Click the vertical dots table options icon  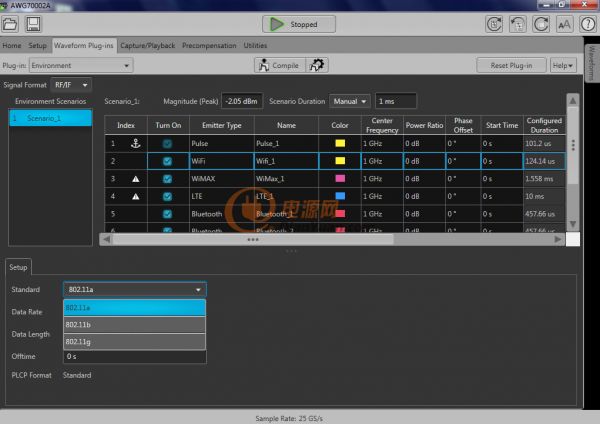tap(573, 145)
